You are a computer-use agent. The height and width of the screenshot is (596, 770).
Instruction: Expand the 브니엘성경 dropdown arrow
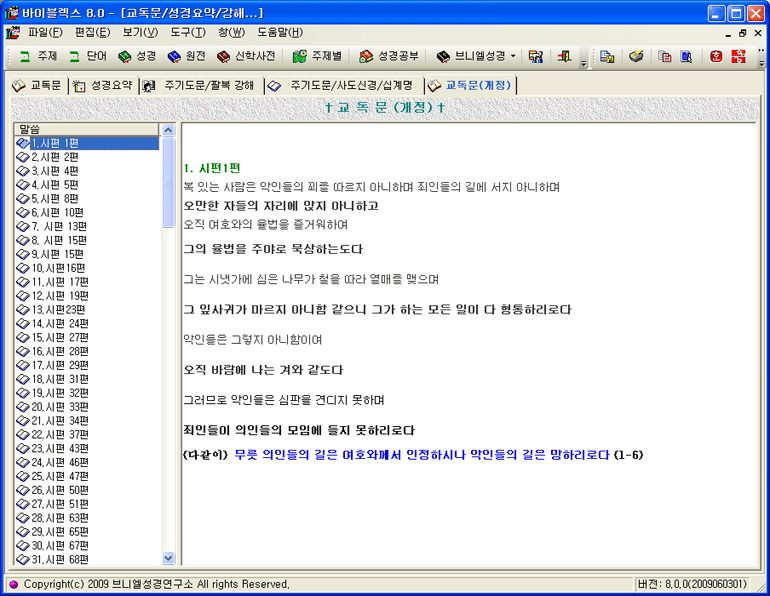point(513,56)
